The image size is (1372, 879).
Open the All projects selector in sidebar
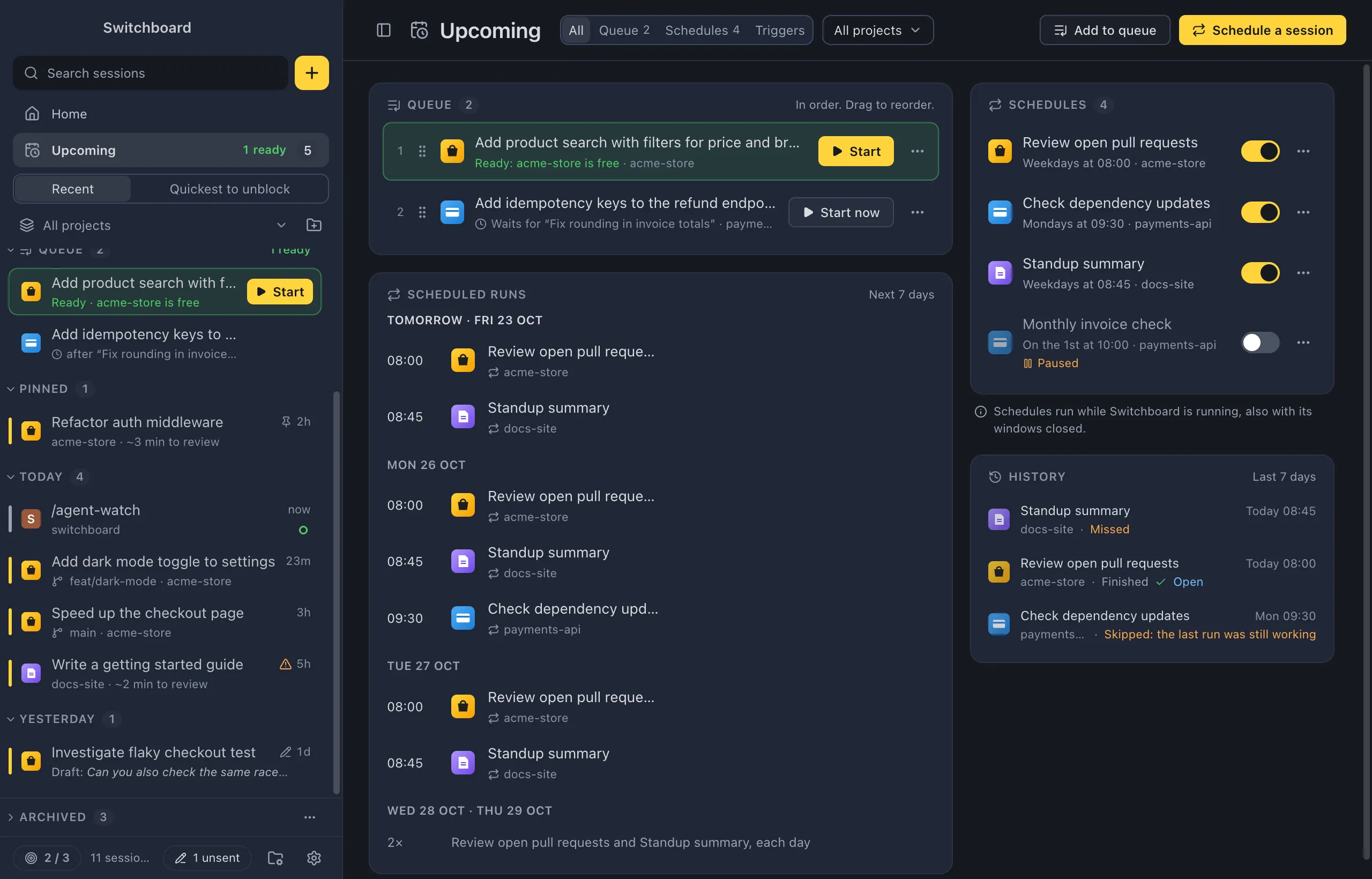click(153, 225)
